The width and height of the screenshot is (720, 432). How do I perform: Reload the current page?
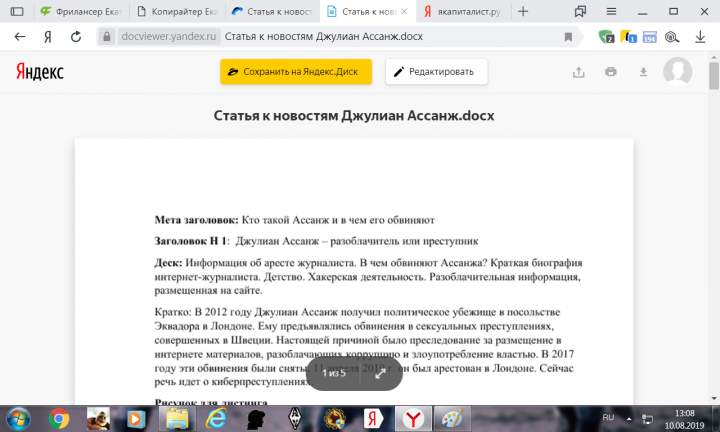point(76,37)
